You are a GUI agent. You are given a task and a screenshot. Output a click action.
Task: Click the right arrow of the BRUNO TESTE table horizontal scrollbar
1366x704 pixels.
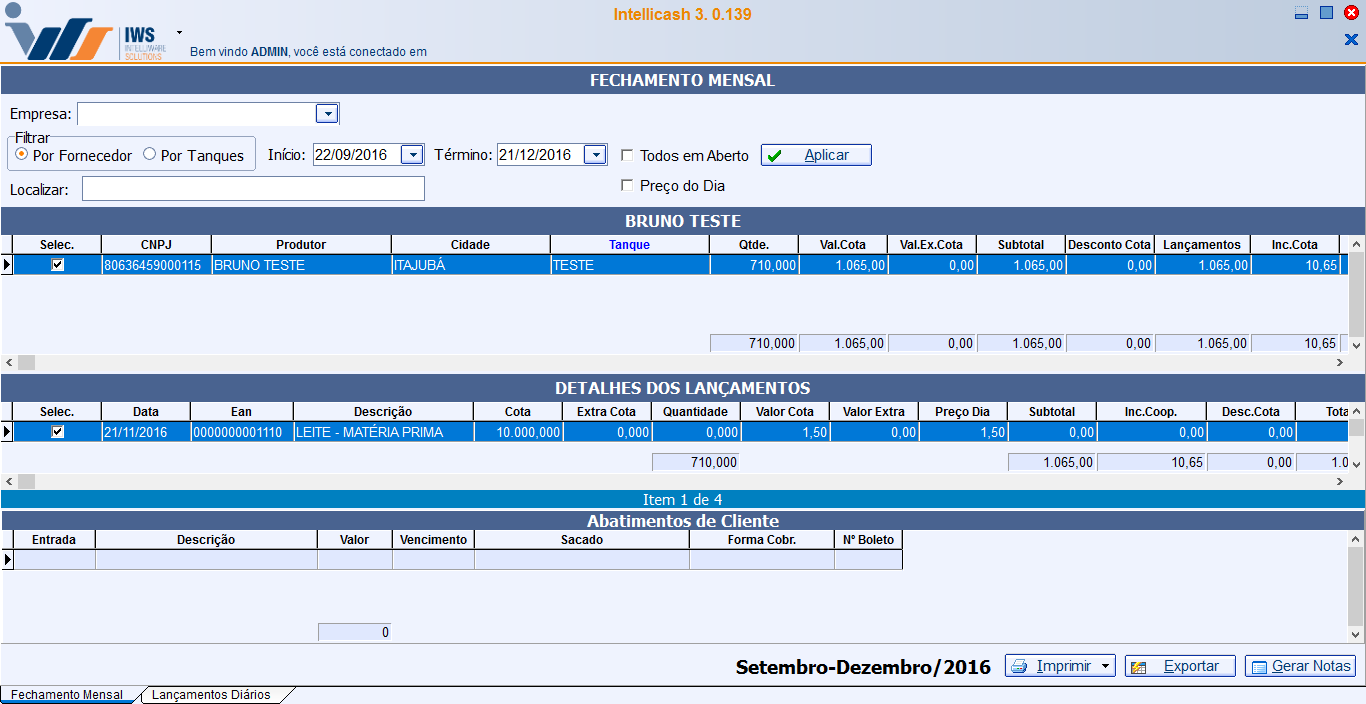(1340, 362)
